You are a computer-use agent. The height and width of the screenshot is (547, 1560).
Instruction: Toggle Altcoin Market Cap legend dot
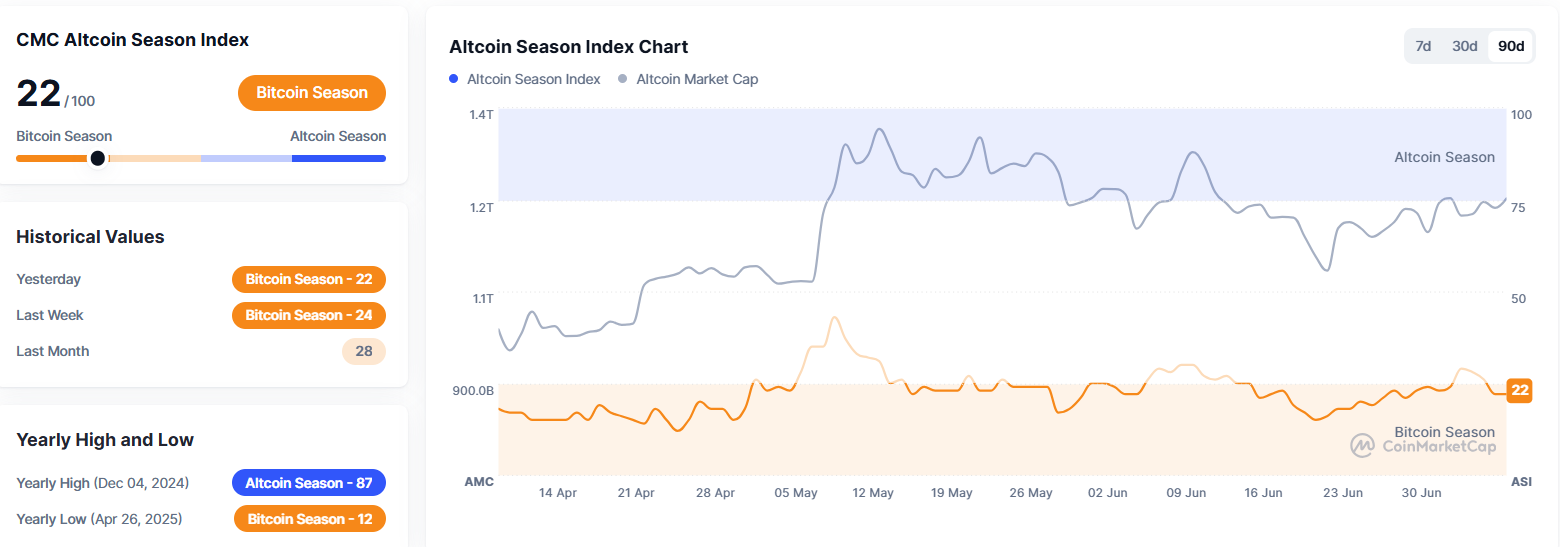pyautogui.click(x=623, y=79)
